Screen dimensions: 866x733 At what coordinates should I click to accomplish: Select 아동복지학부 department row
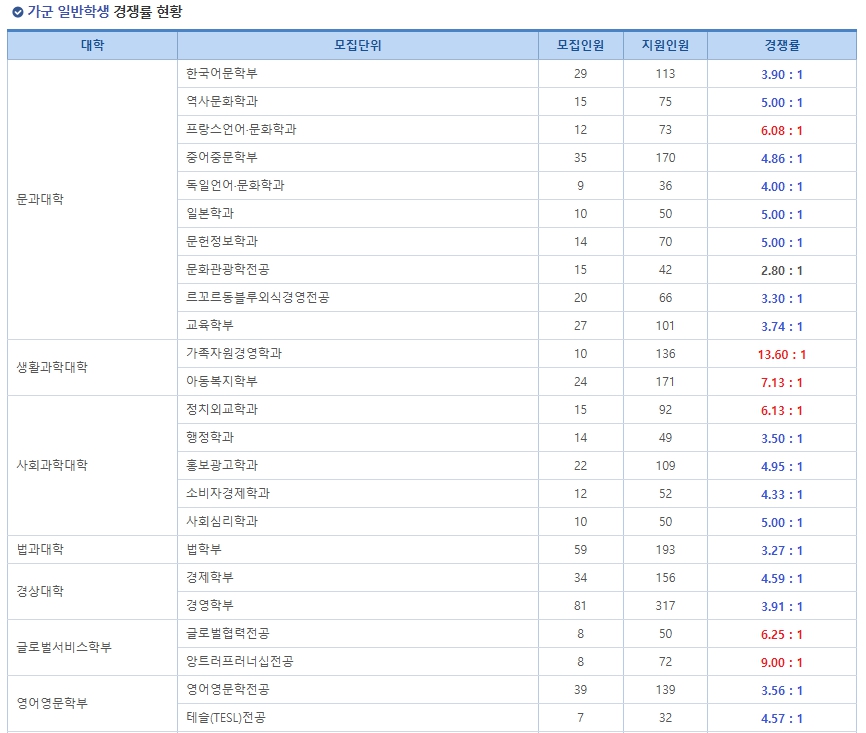pos(517,382)
